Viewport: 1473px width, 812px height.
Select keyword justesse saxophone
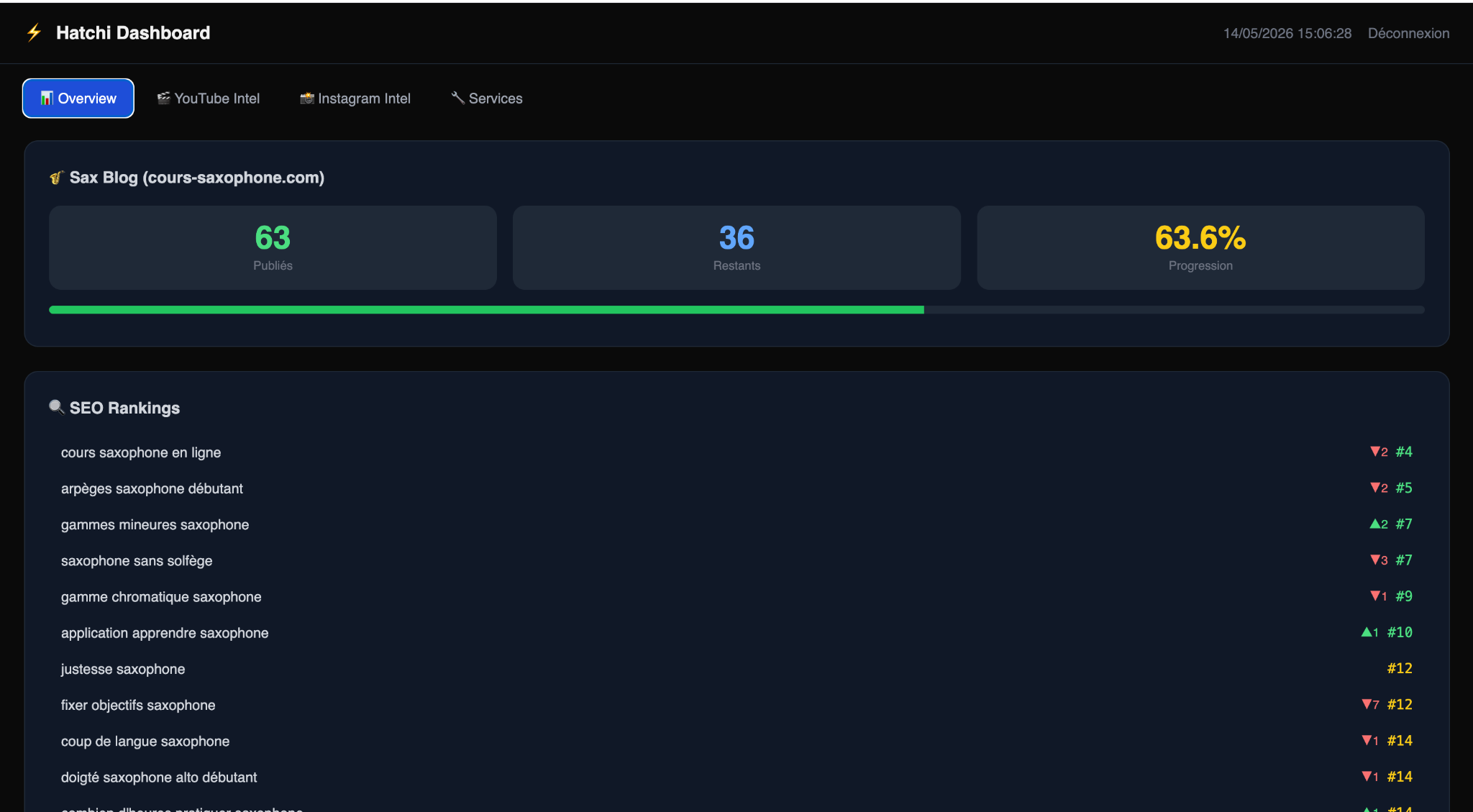123,669
